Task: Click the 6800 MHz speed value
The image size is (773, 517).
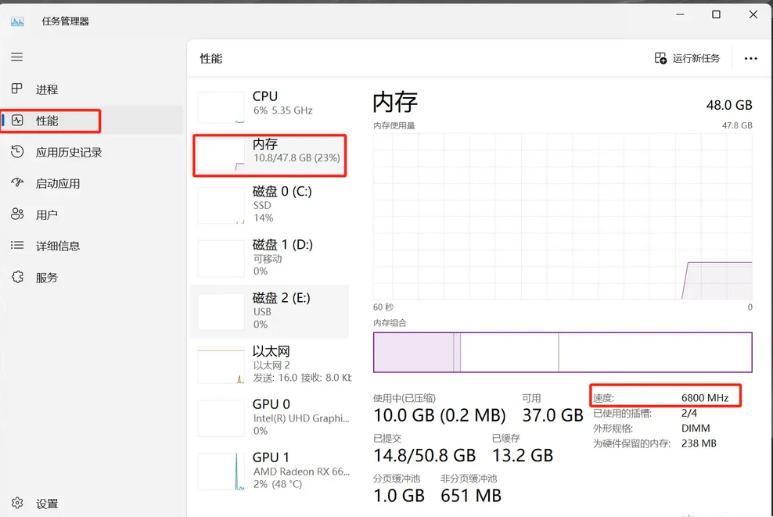Action: (704, 398)
